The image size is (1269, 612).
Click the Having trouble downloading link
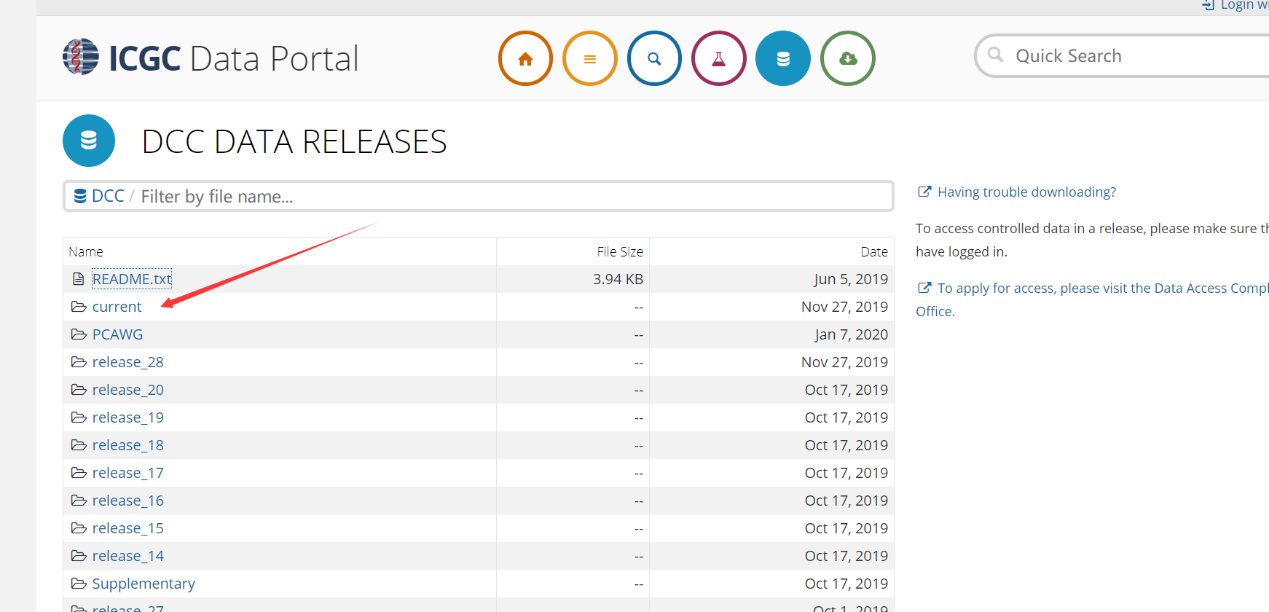[x=1027, y=192]
